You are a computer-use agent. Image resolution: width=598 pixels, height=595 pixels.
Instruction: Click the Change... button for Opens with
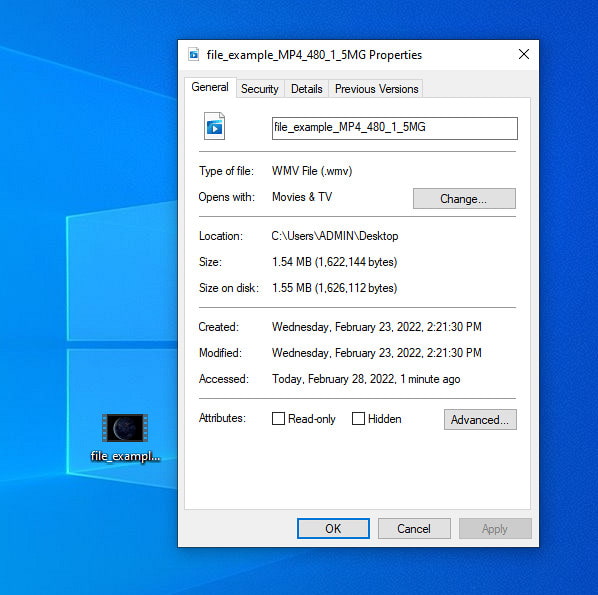tap(464, 198)
